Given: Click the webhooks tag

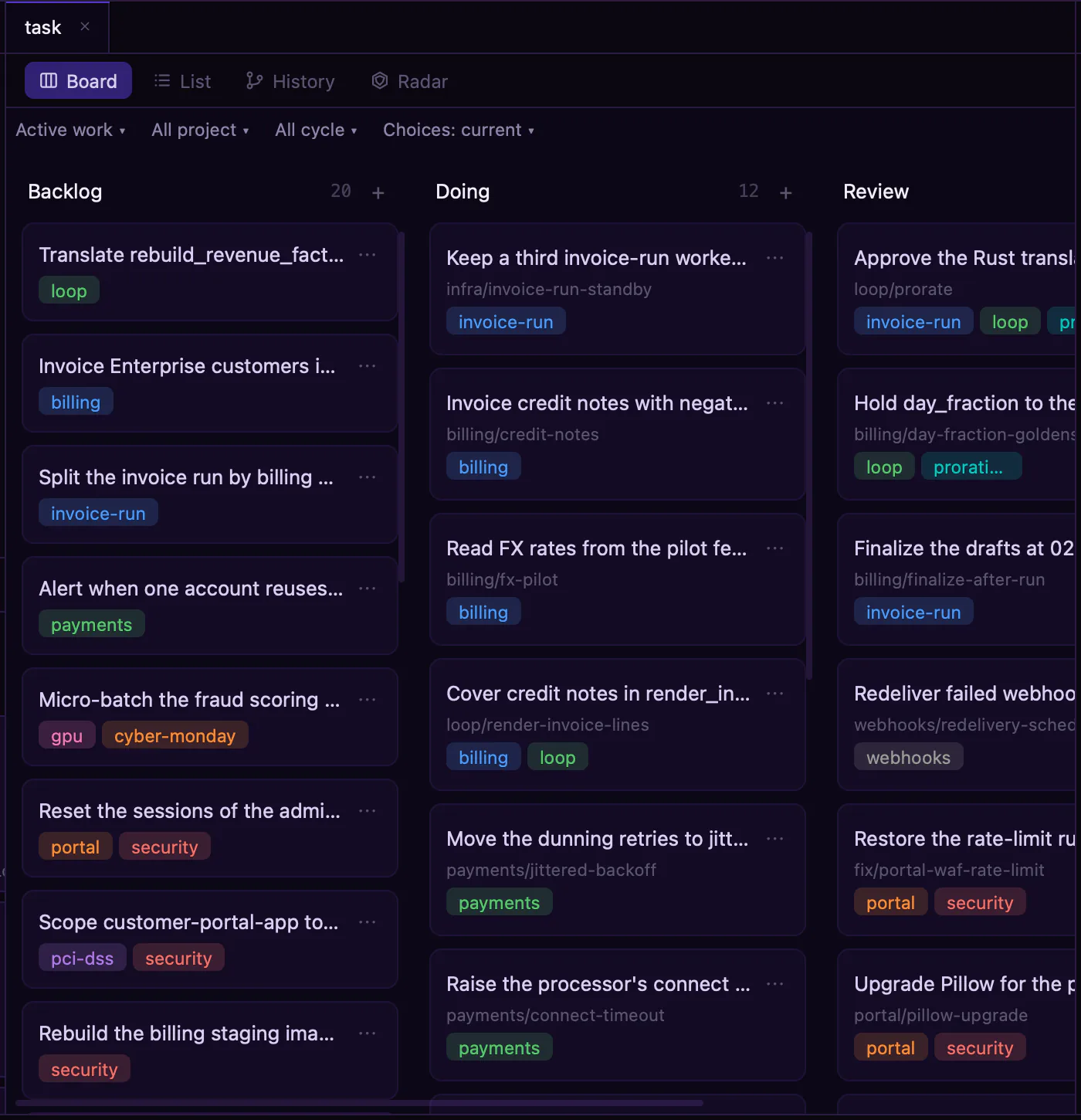Looking at the screenshot, I should 909,757.
